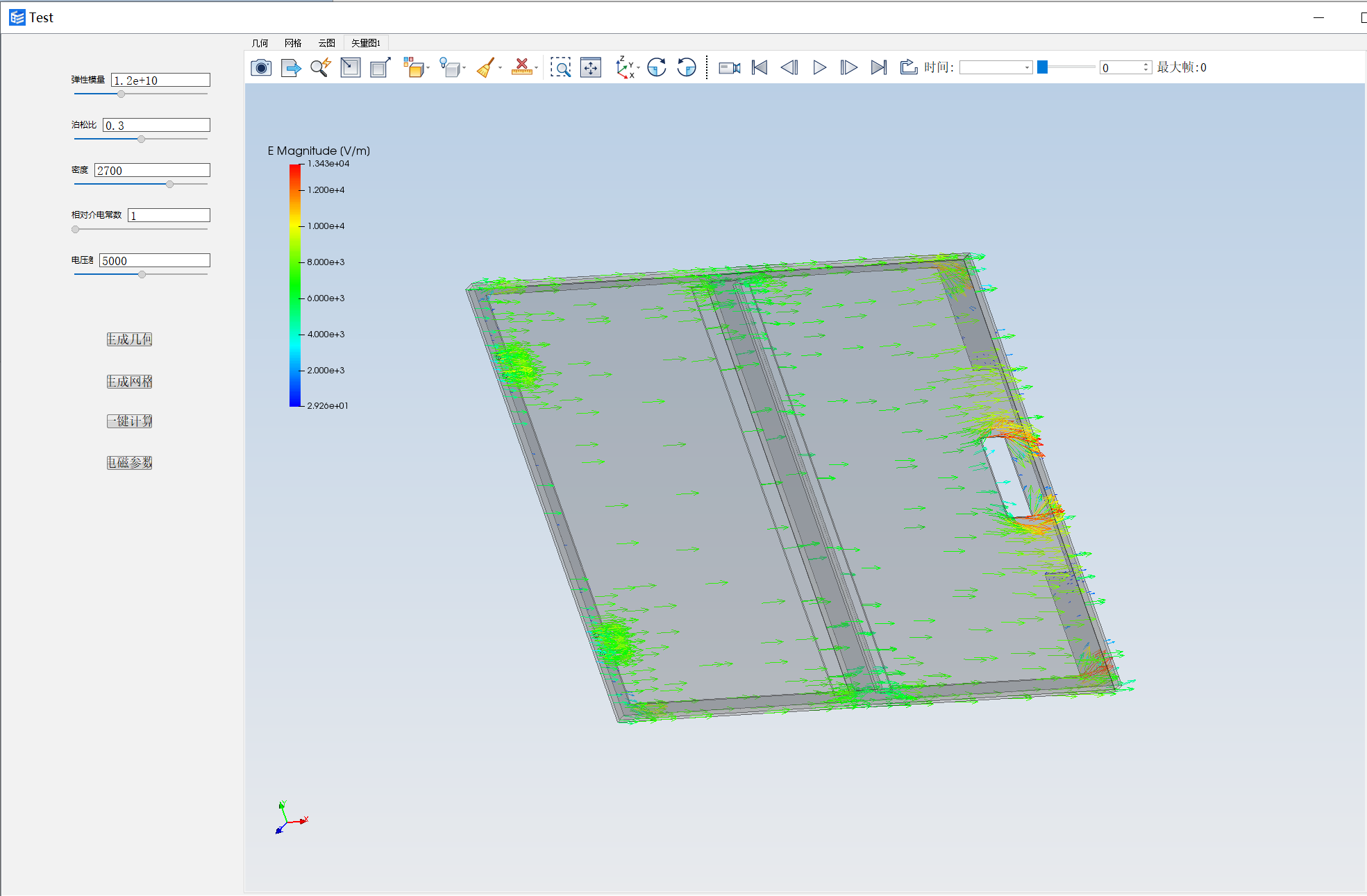This screenshot has width=1367, height=896.
Task: Rotate the view clockwise
Action: click(657, 67)
